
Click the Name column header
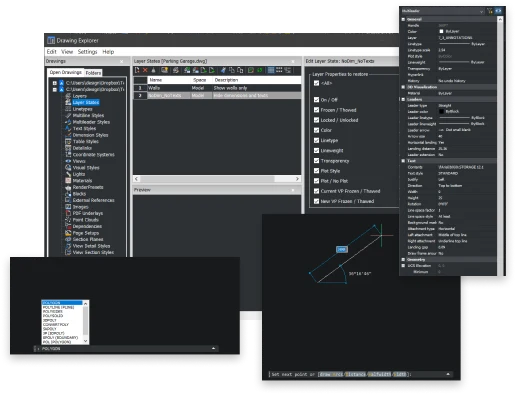(169, 80)
